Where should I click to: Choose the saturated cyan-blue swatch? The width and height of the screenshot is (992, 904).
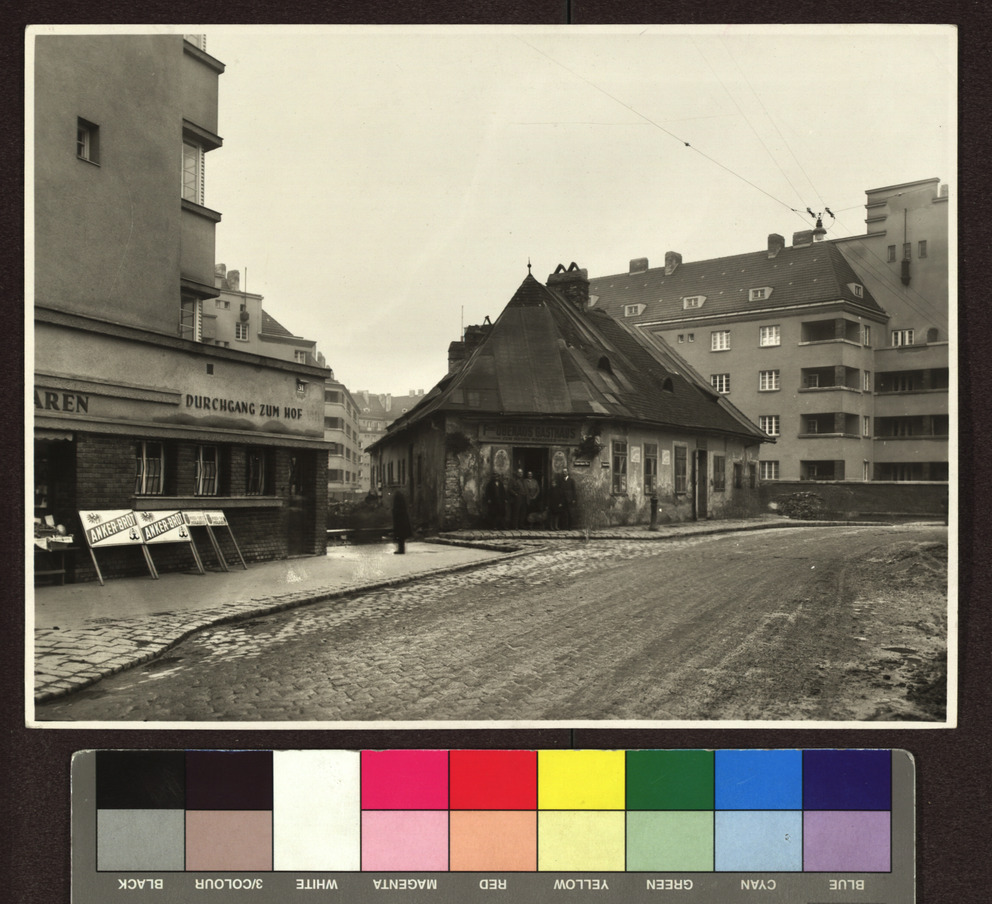758,779
